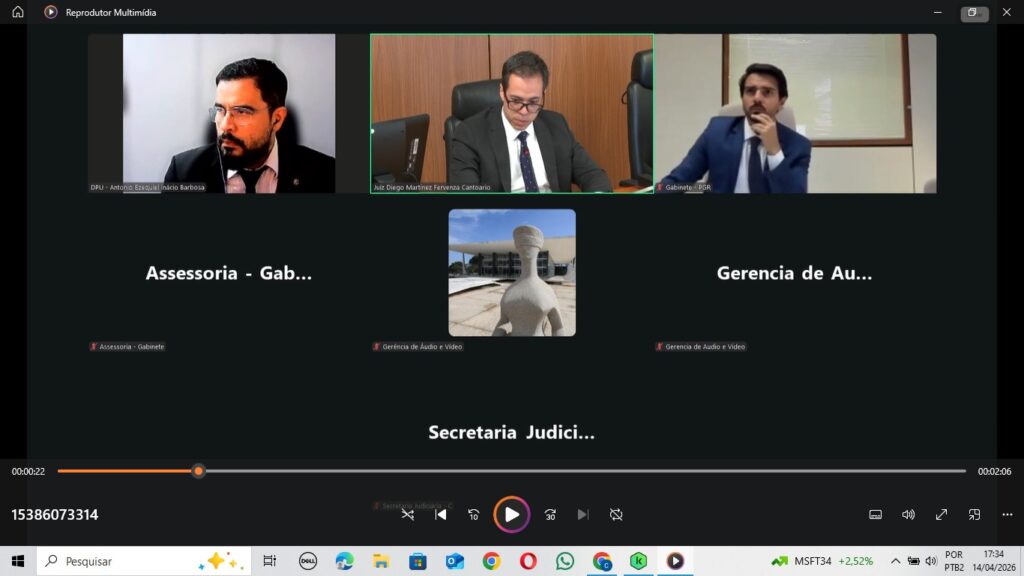Viewport: 1024px width, 576px height.
Task: Click the Home icon in title bar
Action: tap(18, 12)
